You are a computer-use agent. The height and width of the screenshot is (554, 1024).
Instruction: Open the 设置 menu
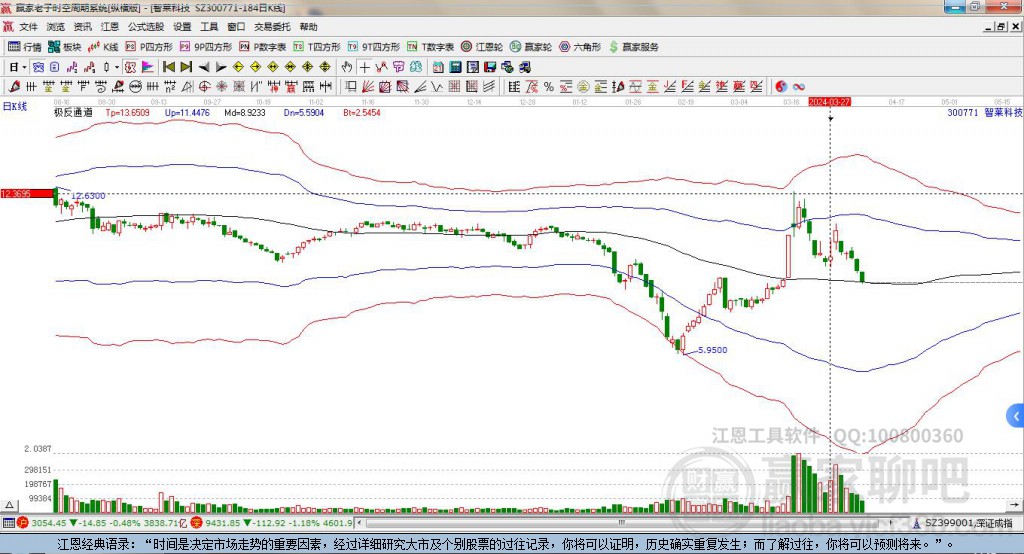click(182, 27)
